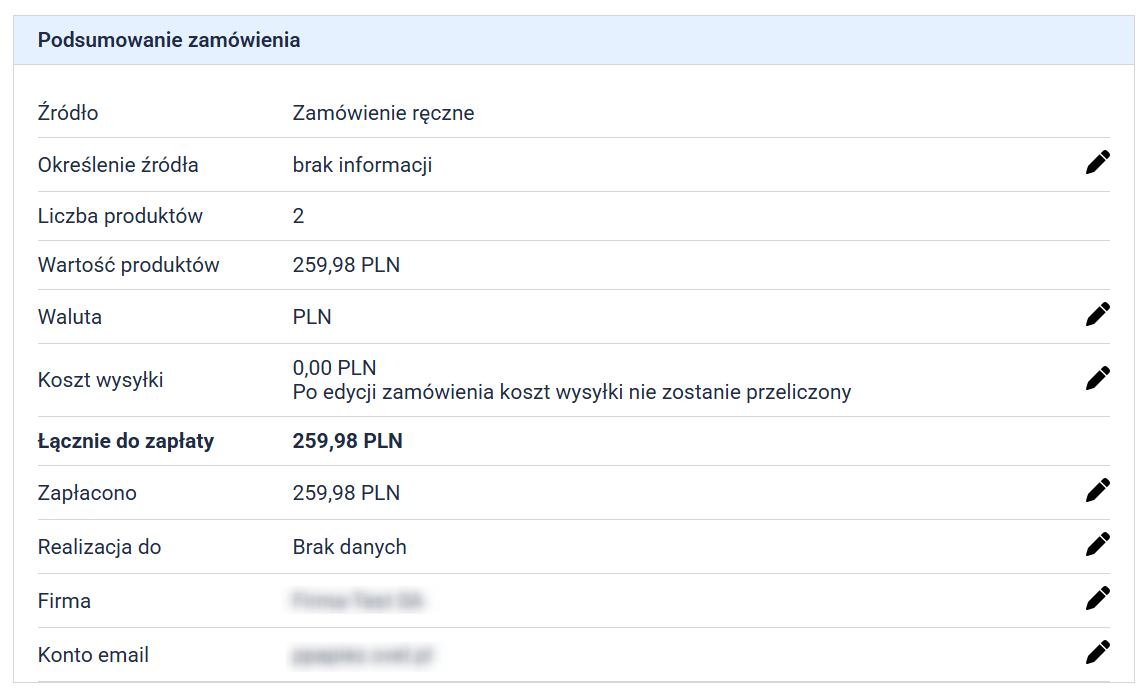The height and width of the screenshot is (696, 1148).
Task: Click the blurred Firma name value
Action: click(x=357, y=601)
